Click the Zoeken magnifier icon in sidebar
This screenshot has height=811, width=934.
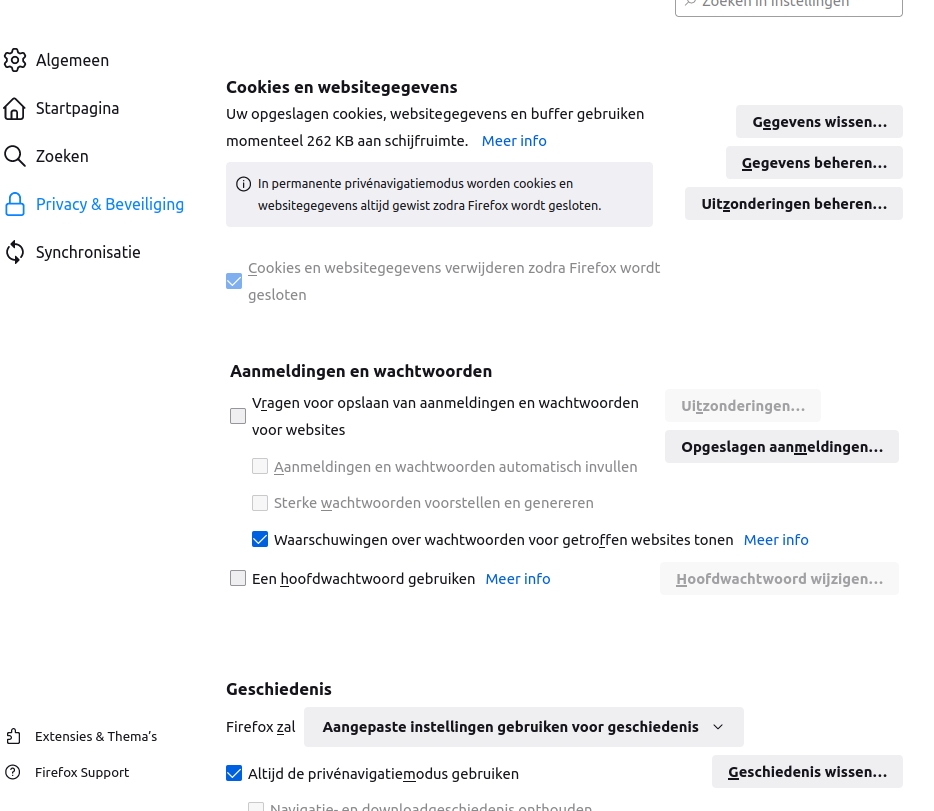[x=15, y=156]
